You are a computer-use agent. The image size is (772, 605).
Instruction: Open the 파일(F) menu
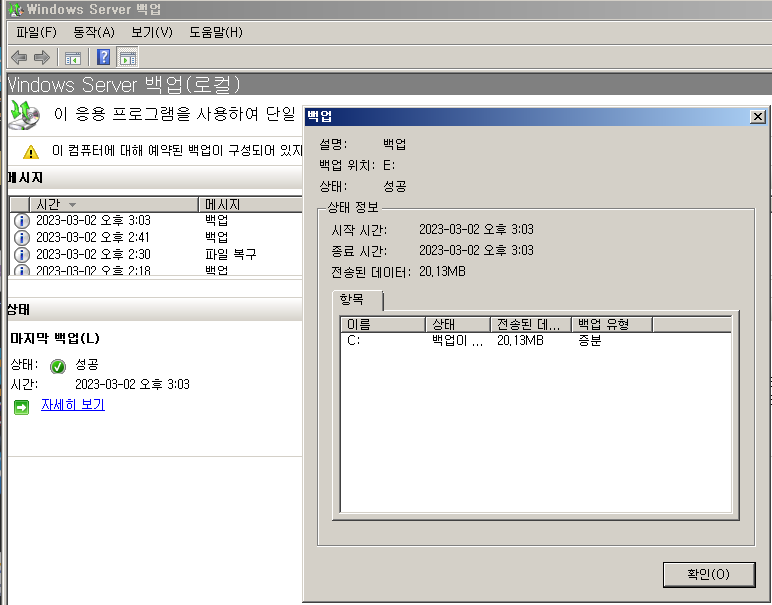point(36,32)
